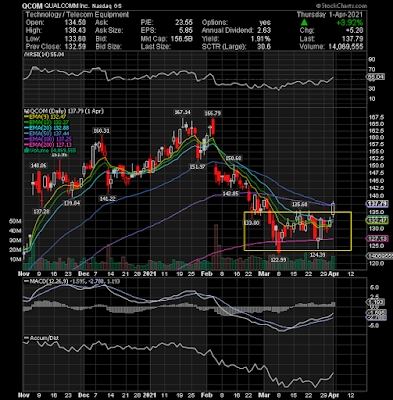
Task: Select the QCOM (Daily) chart legend title
Action: 64,111
